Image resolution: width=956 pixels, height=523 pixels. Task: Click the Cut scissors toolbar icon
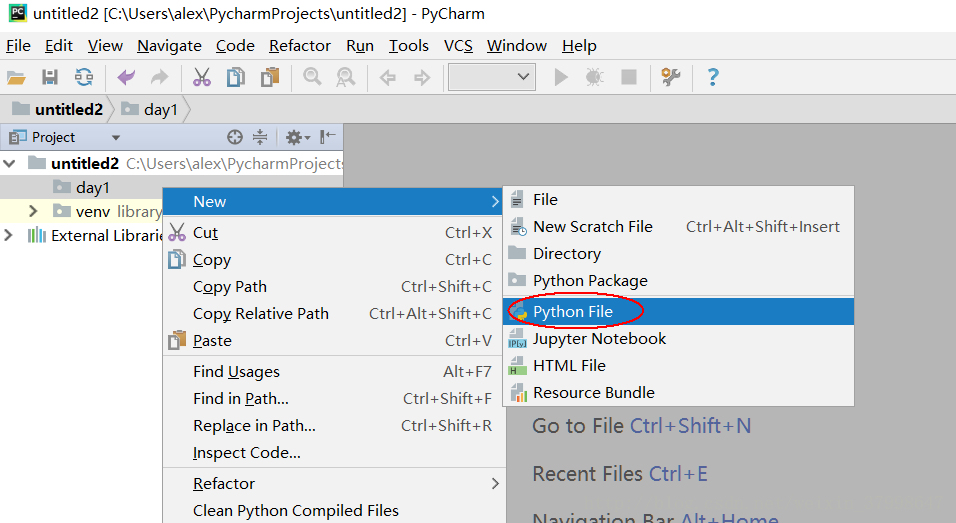coord(201,77)
